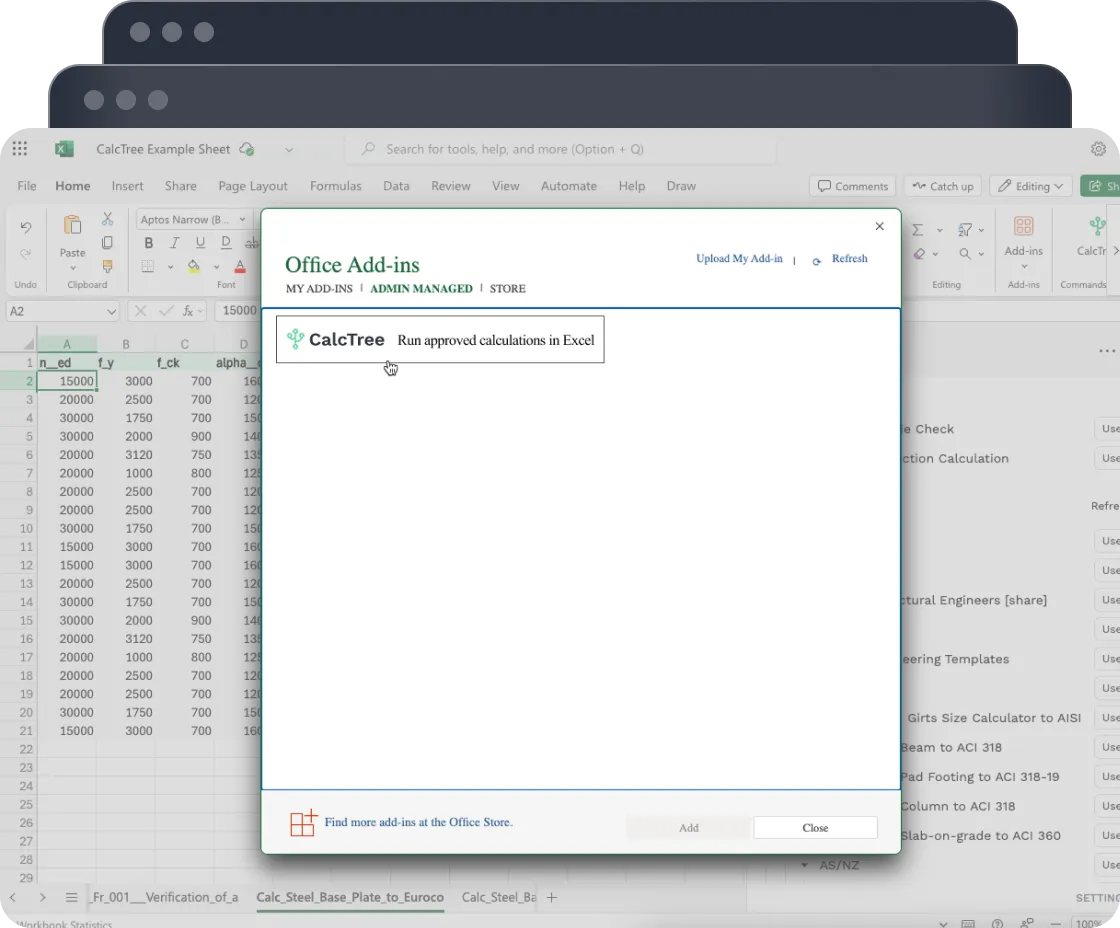
Task: Click the Paste clipboard icon
Action: pos(72,225)
